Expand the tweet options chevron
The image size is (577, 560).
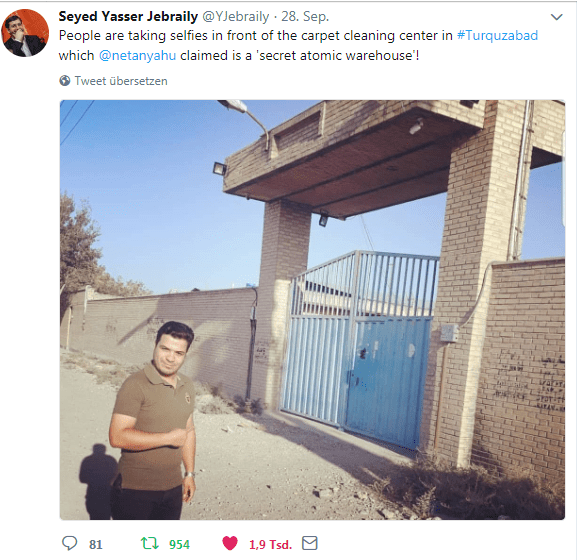[556, 17]
